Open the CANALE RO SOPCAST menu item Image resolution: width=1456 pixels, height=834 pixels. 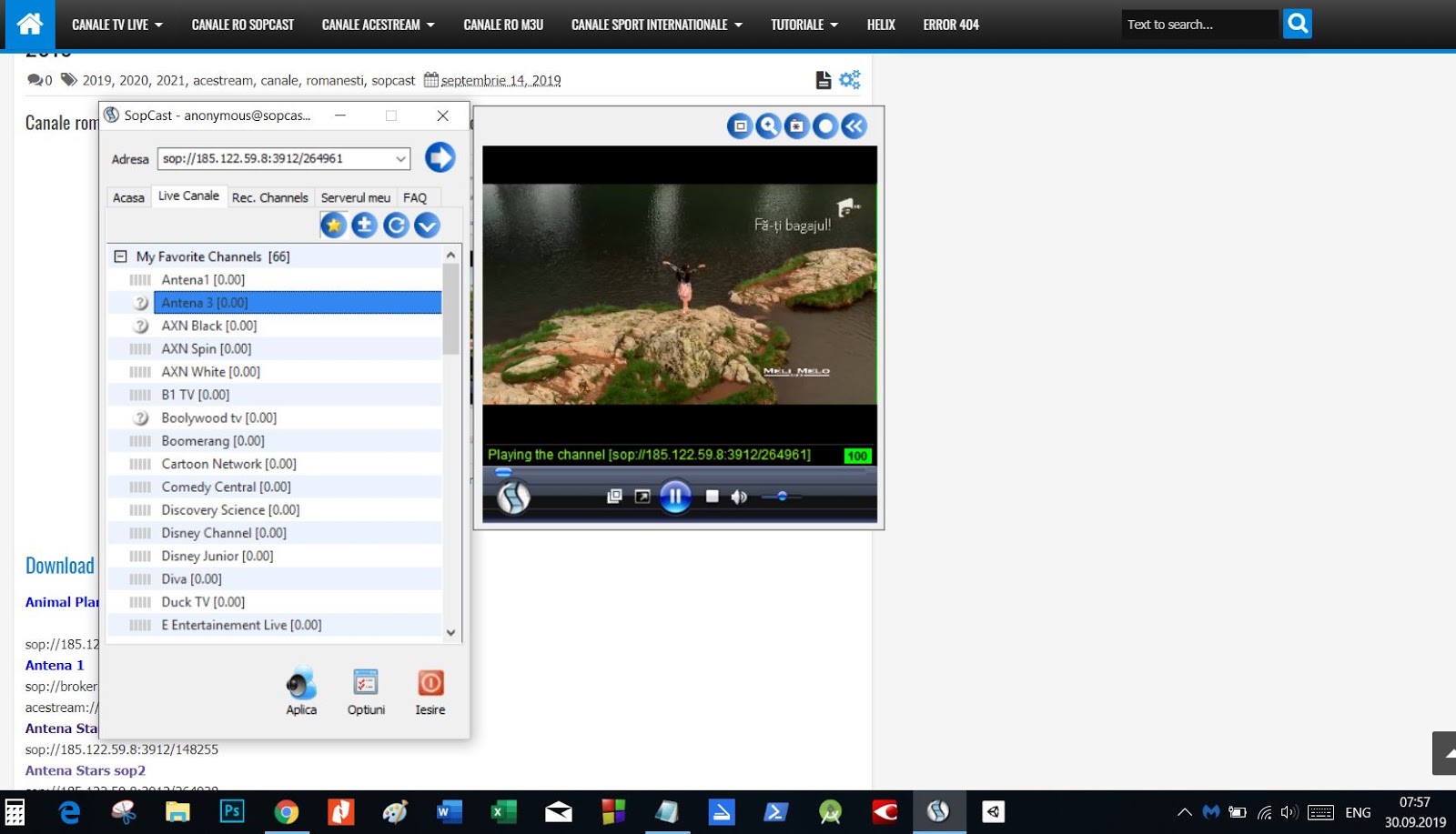pos(243,25)
